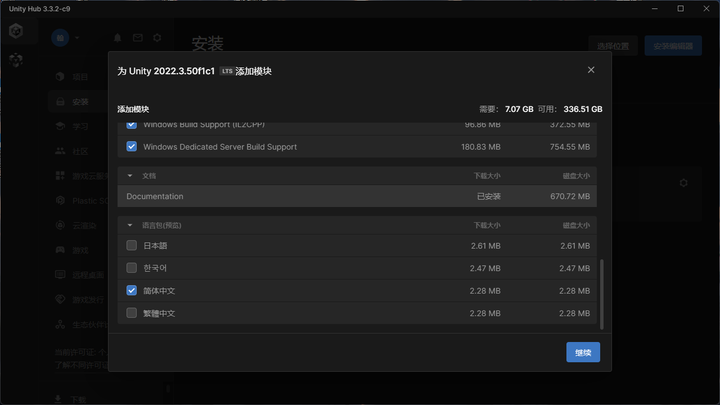Minimize the Unity Hub window
The height and width of the screenshot is (405, 720).
point(655,9)
